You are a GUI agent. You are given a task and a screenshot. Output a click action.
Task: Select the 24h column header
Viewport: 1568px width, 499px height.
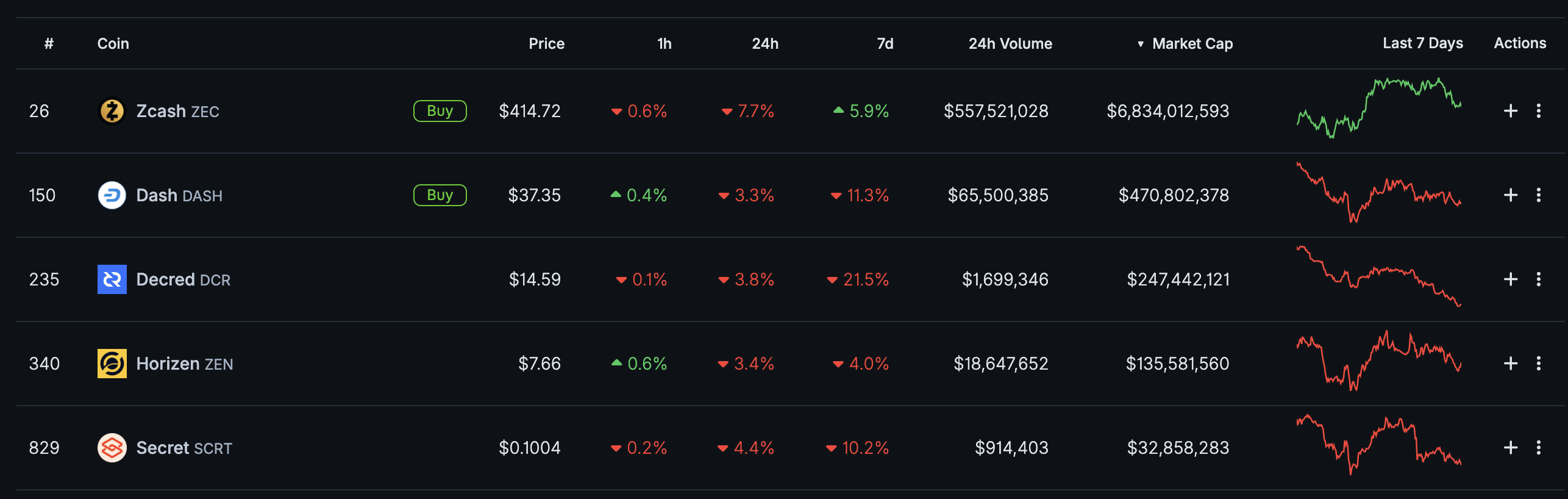point(764,43)
